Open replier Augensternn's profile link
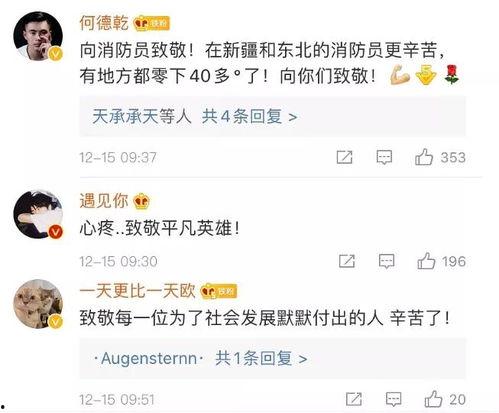This screenshot has height=413, width=499. point(149,359)
